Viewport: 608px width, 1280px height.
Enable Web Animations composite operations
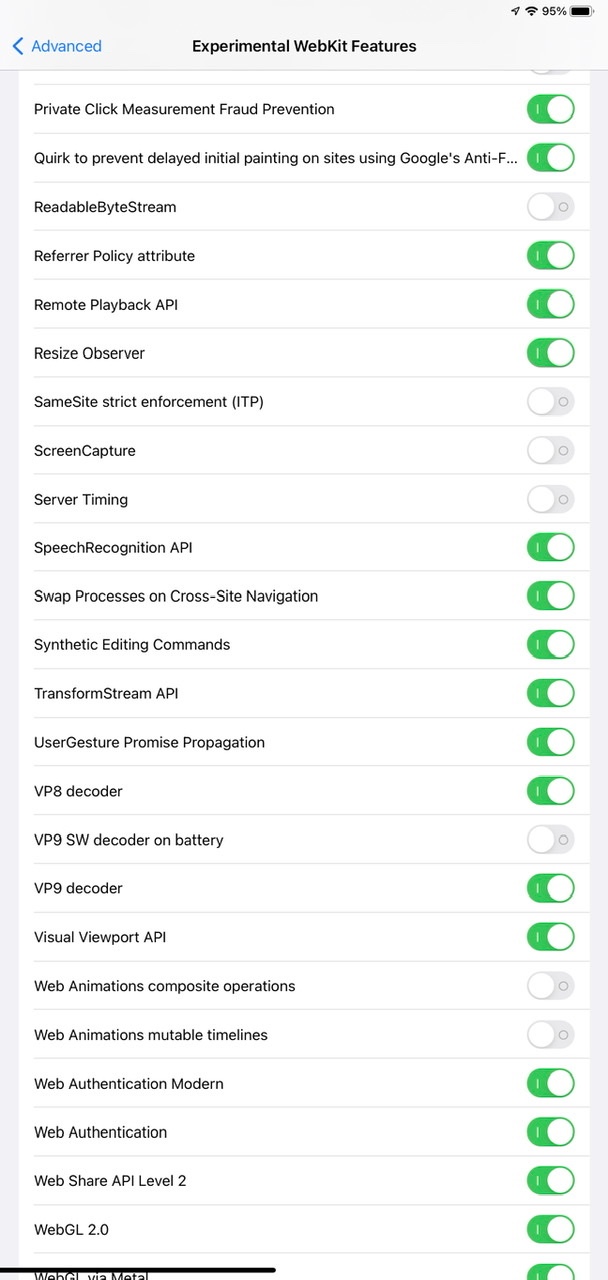(x=550, y=986)
